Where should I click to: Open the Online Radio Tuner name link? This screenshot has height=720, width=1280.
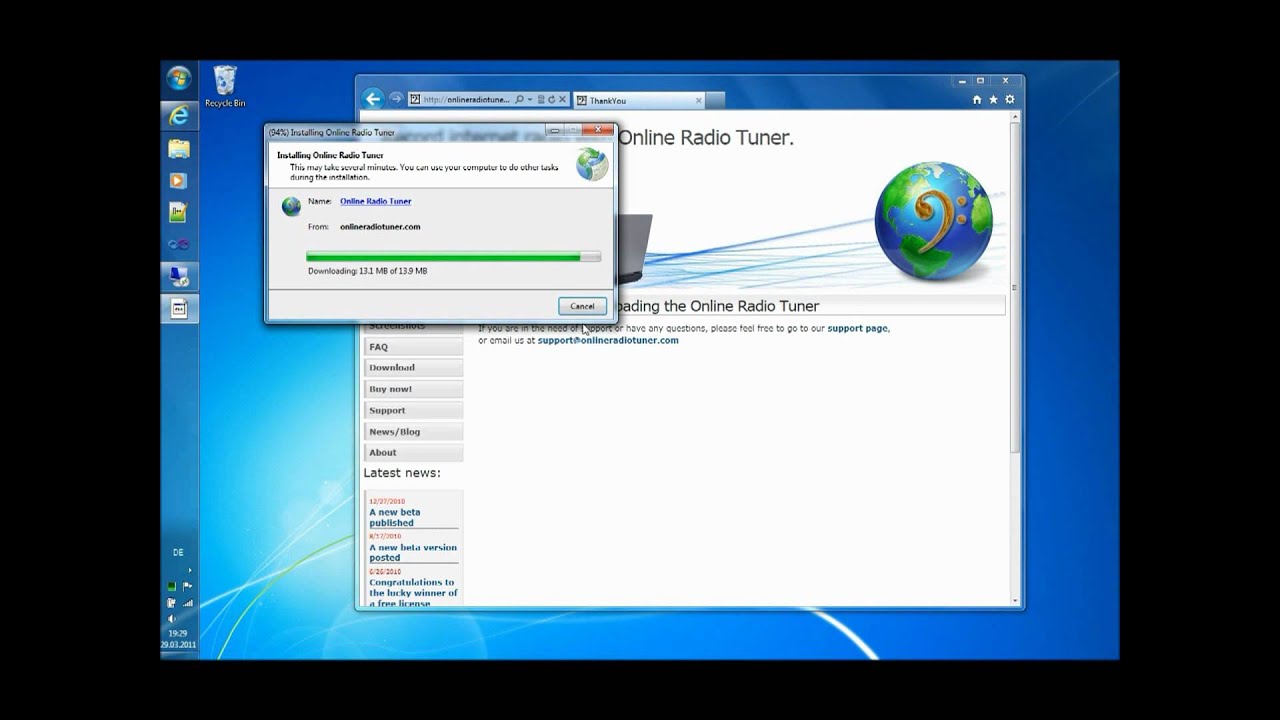(375, 201)
